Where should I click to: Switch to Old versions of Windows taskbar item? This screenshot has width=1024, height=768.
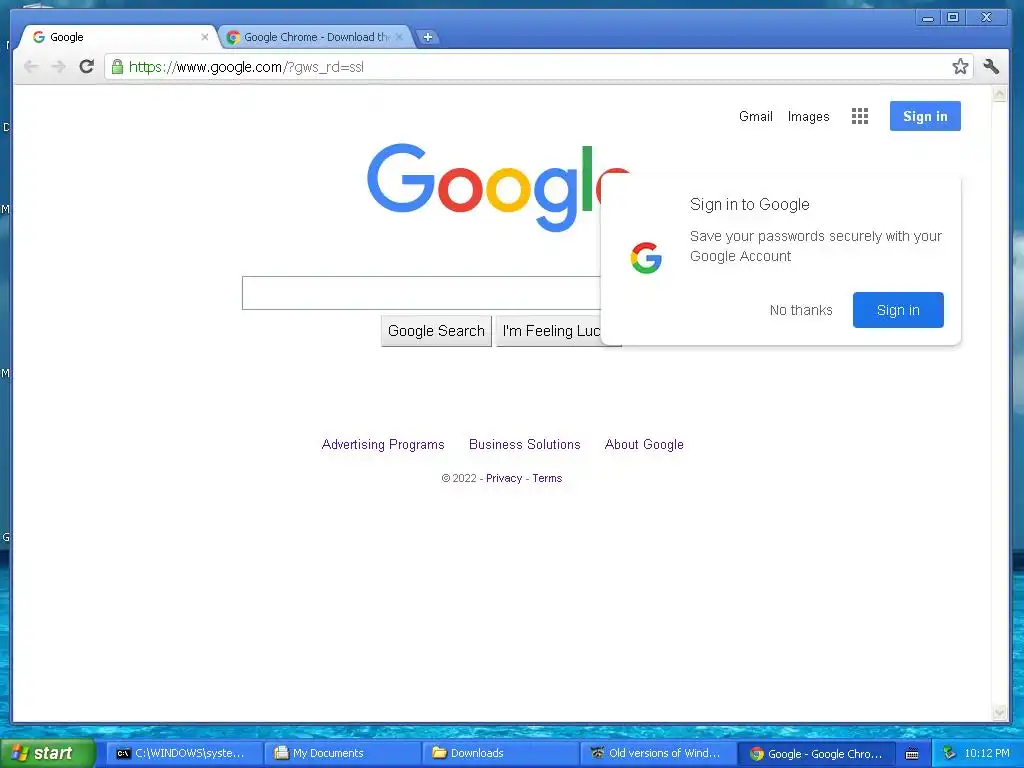[659, 753]
